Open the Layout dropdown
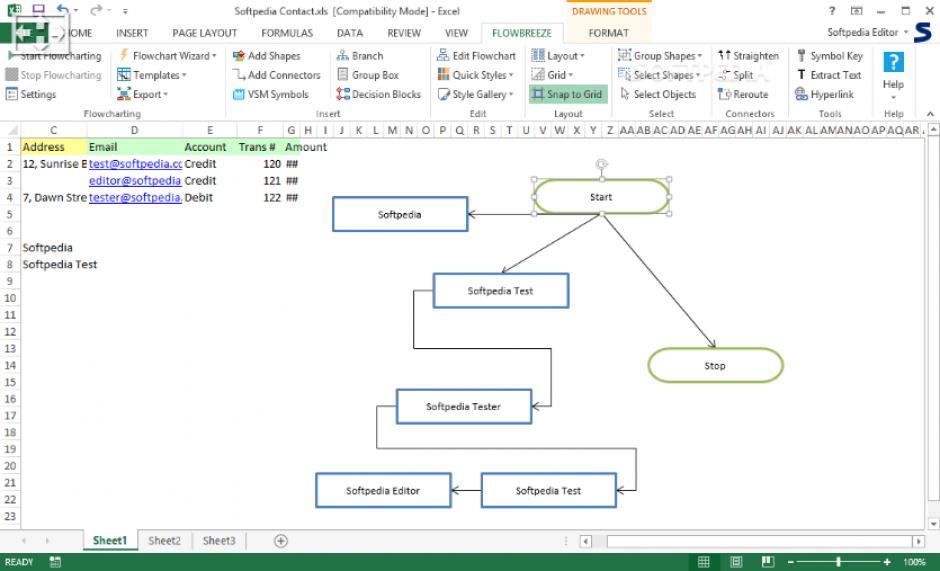This screenshot has width=940, height=571. tap(558, 56)
